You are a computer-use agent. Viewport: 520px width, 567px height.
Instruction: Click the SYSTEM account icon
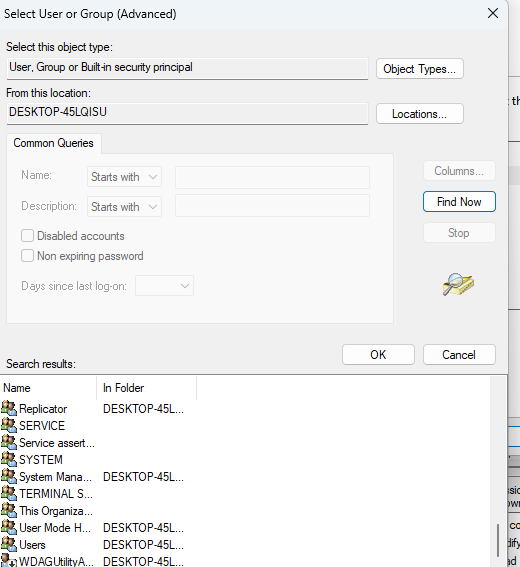click(x=9, y=459)
